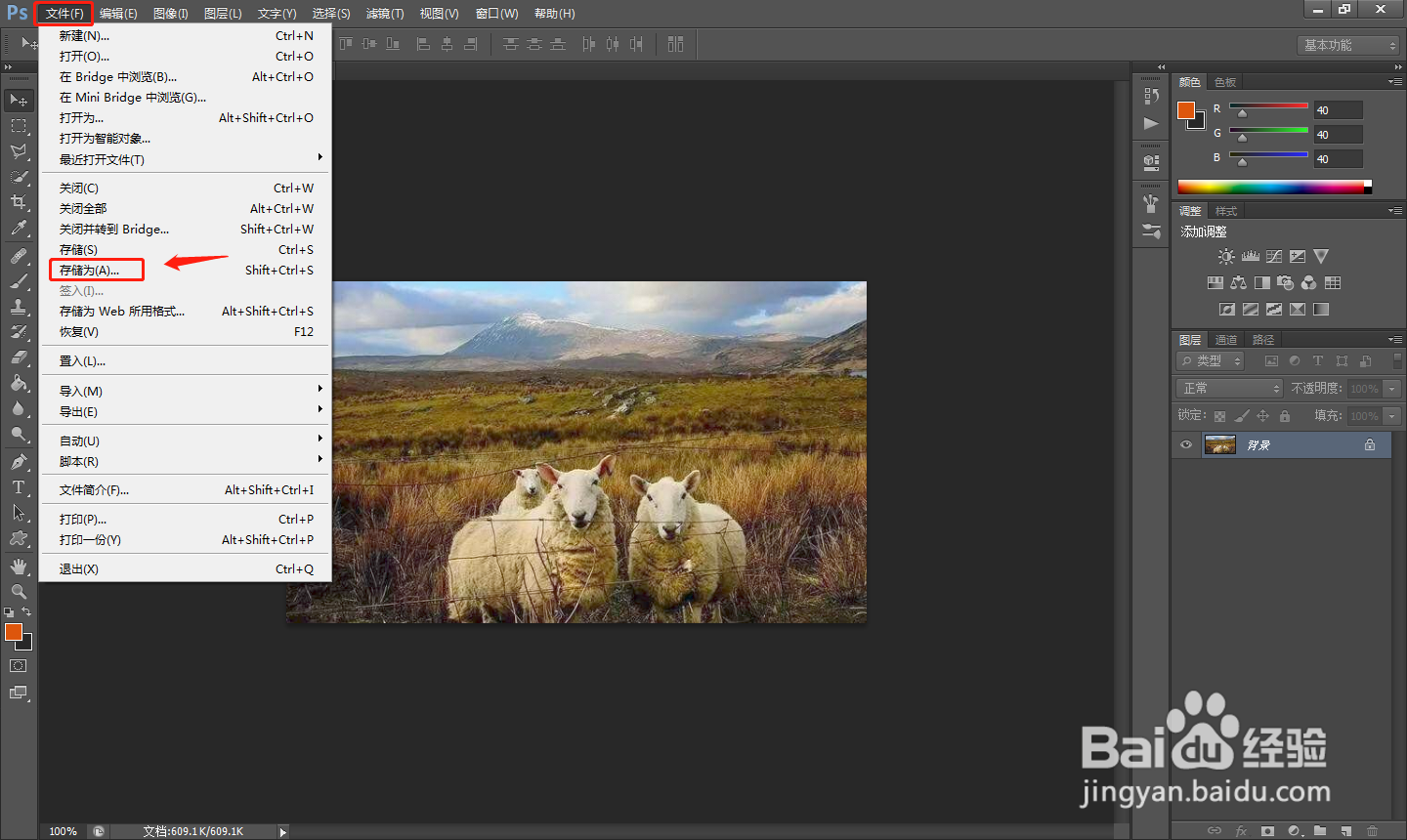Add Vibrance adjustment
Viewport: 1407px width, 840px height.
(1321, 256)
